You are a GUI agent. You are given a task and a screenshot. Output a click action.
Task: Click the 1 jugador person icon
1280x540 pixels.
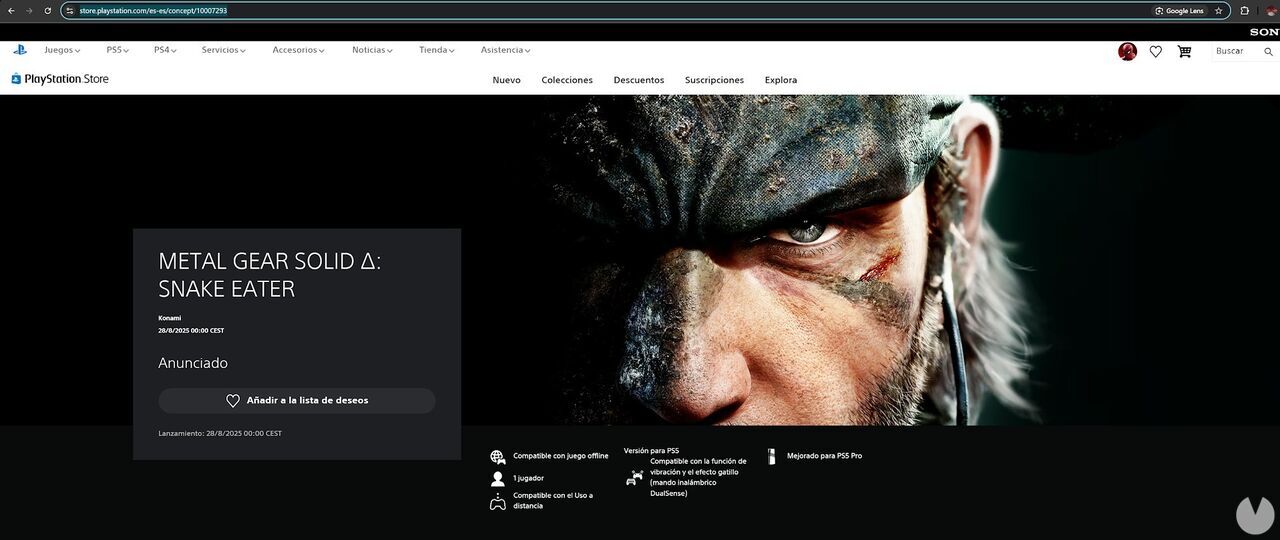[x=498, y=479]
